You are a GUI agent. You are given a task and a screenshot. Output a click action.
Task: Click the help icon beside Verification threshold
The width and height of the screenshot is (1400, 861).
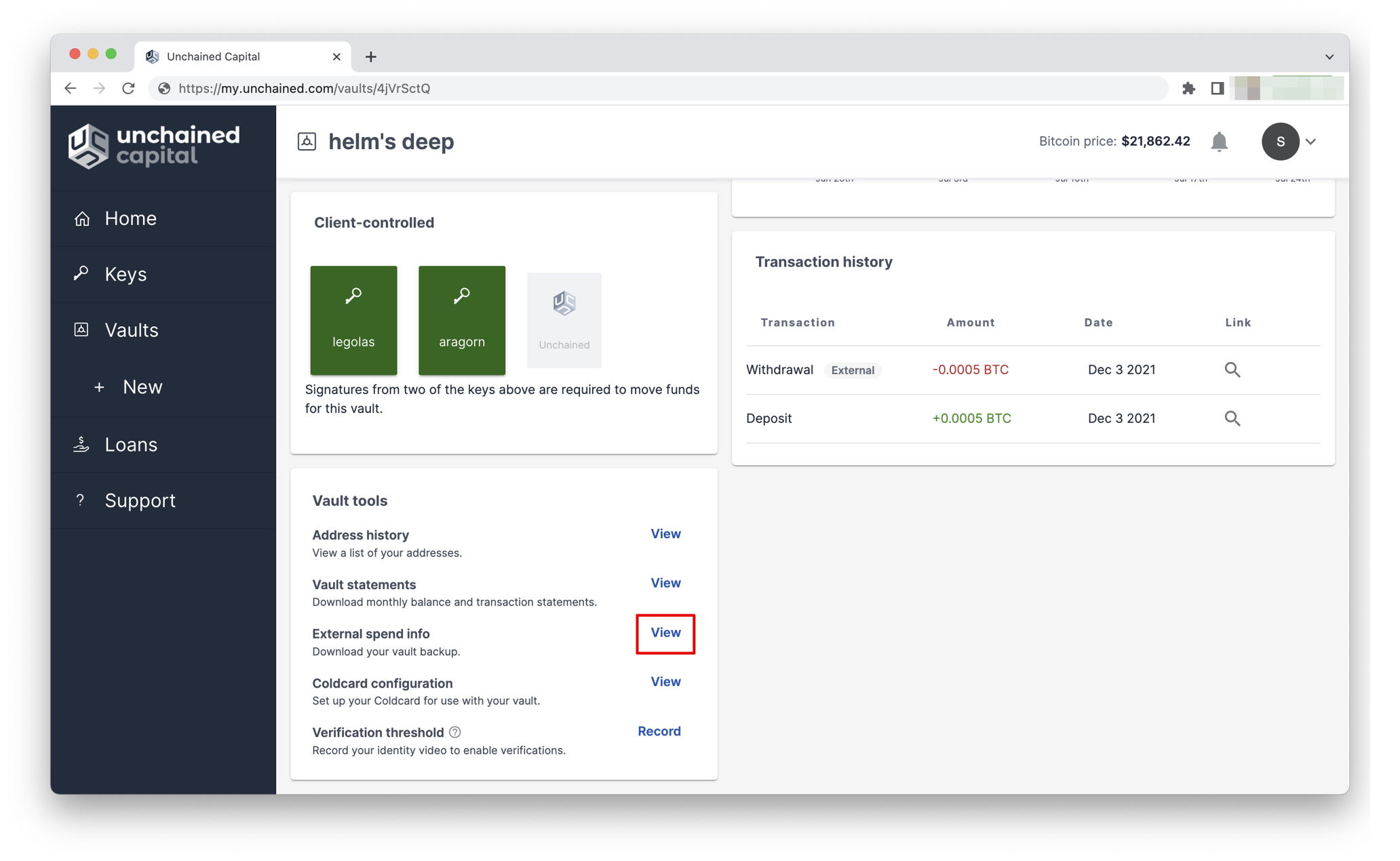click(x=455, y=732)
